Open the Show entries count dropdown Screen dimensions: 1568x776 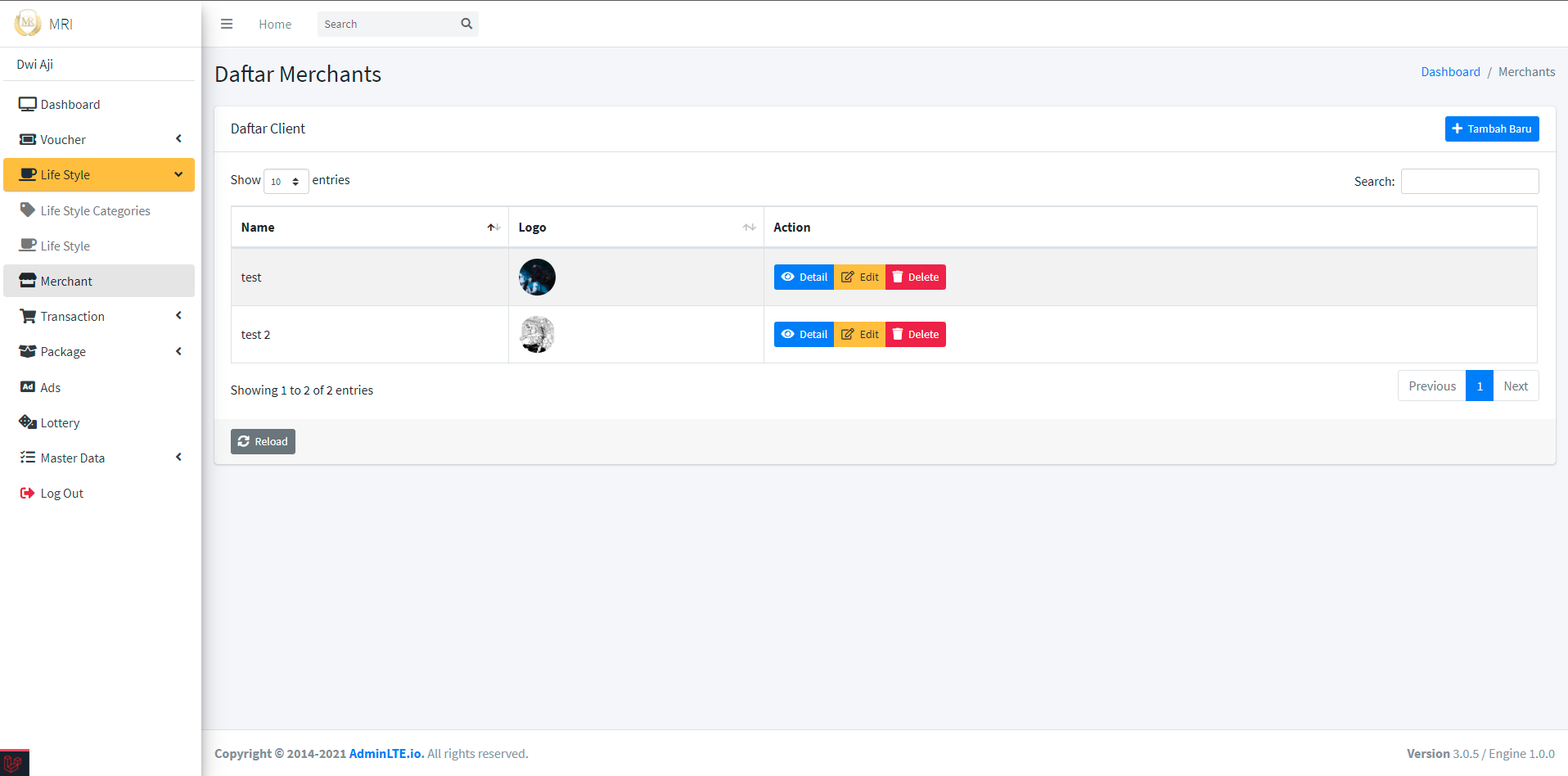(x=286, y=181)
